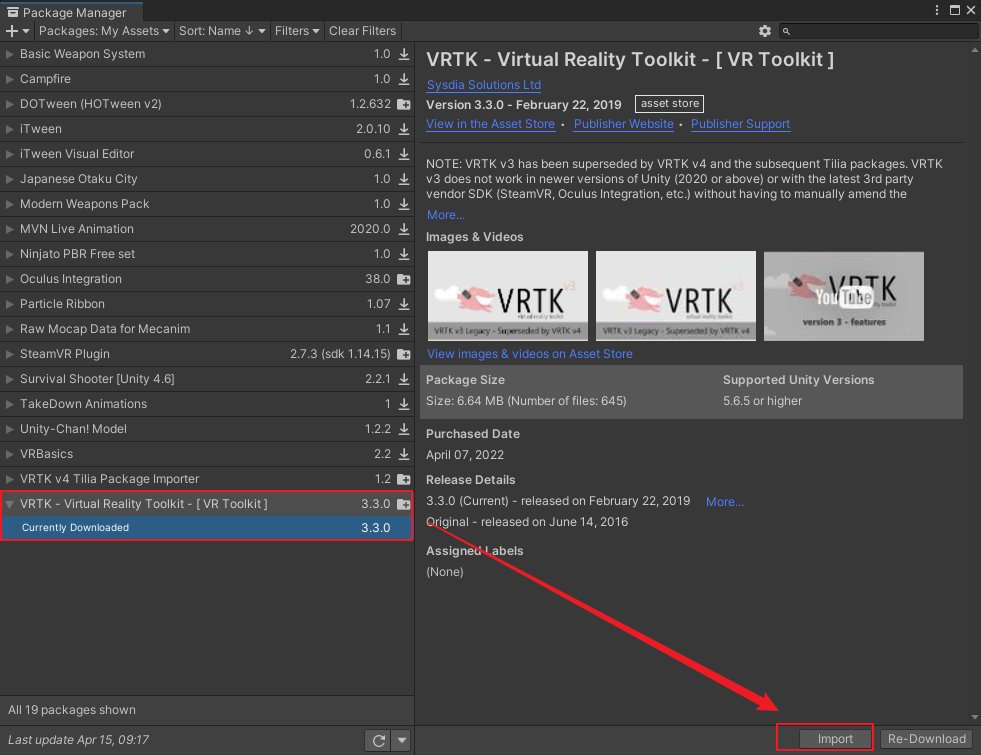The width and height of the screenshot is (981, 755).
Task: Open the first VRTK v3 Legacy thumbnail
Action: pyautogui.click(x=507, y=296)
